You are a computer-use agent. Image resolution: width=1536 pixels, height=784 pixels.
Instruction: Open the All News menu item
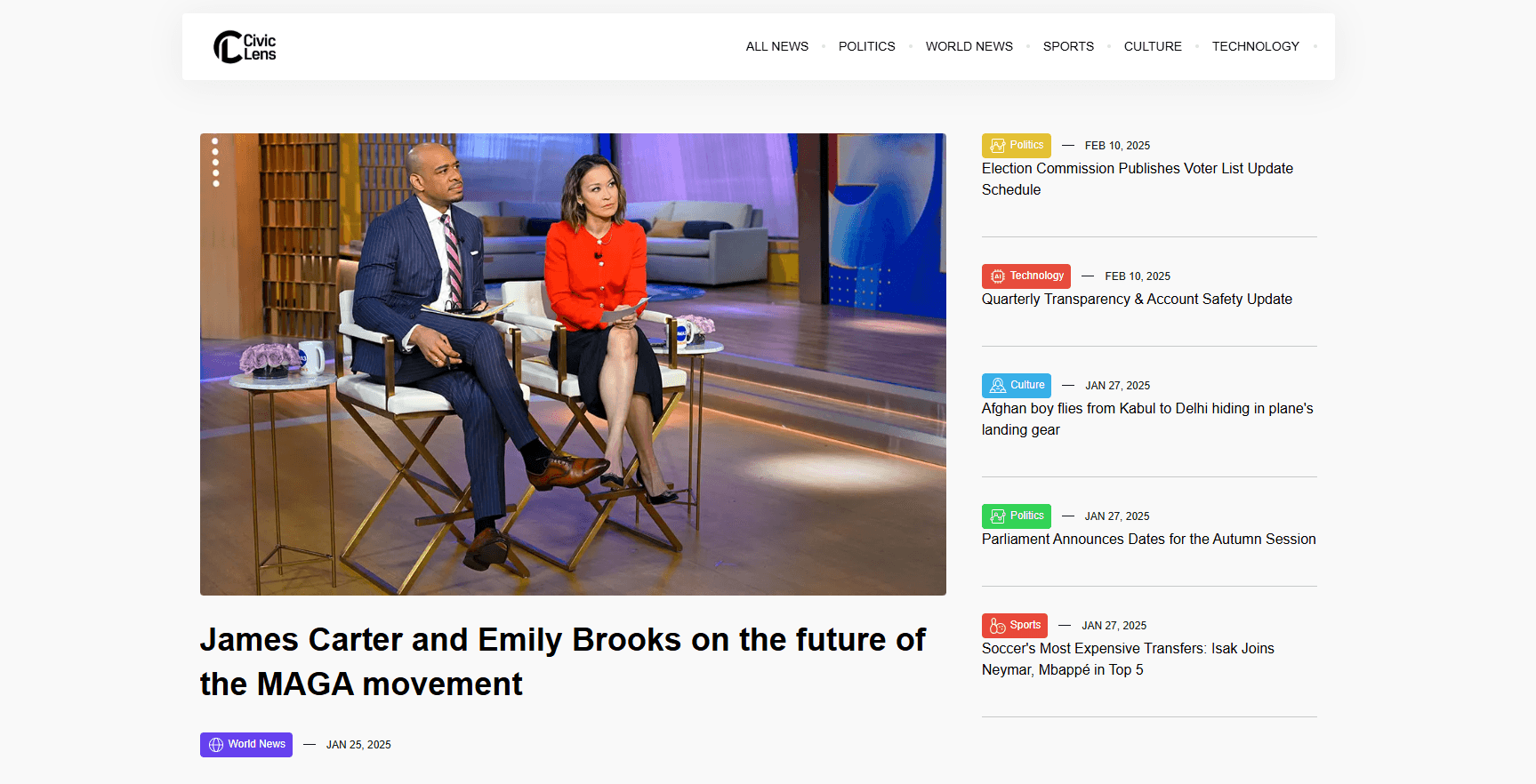pyautogui.click(x=776, y=46)
